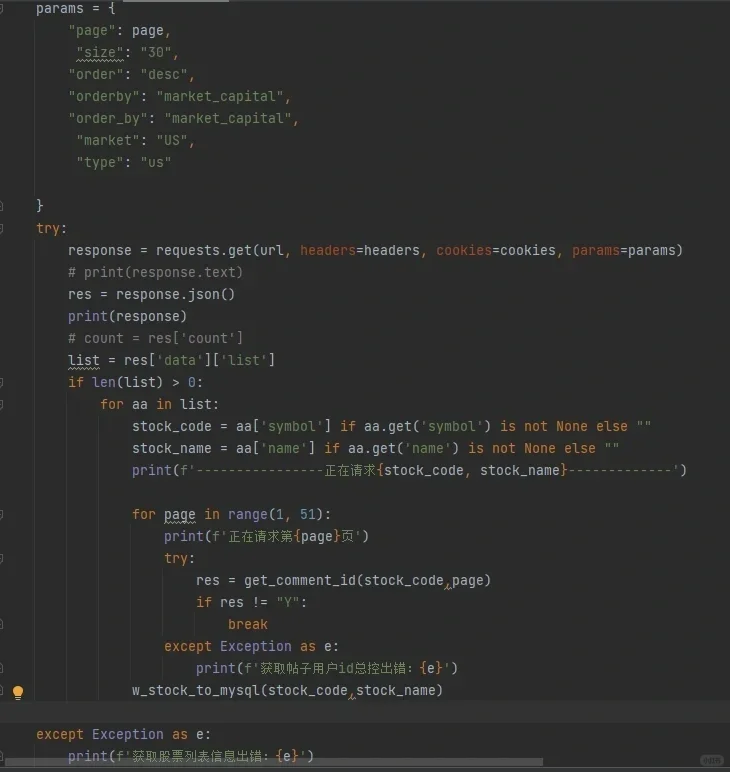Screen dimensions: 730x772
Task: Click the '获取帖子用户id总控出错' message
Action: (x=332, y=669)
